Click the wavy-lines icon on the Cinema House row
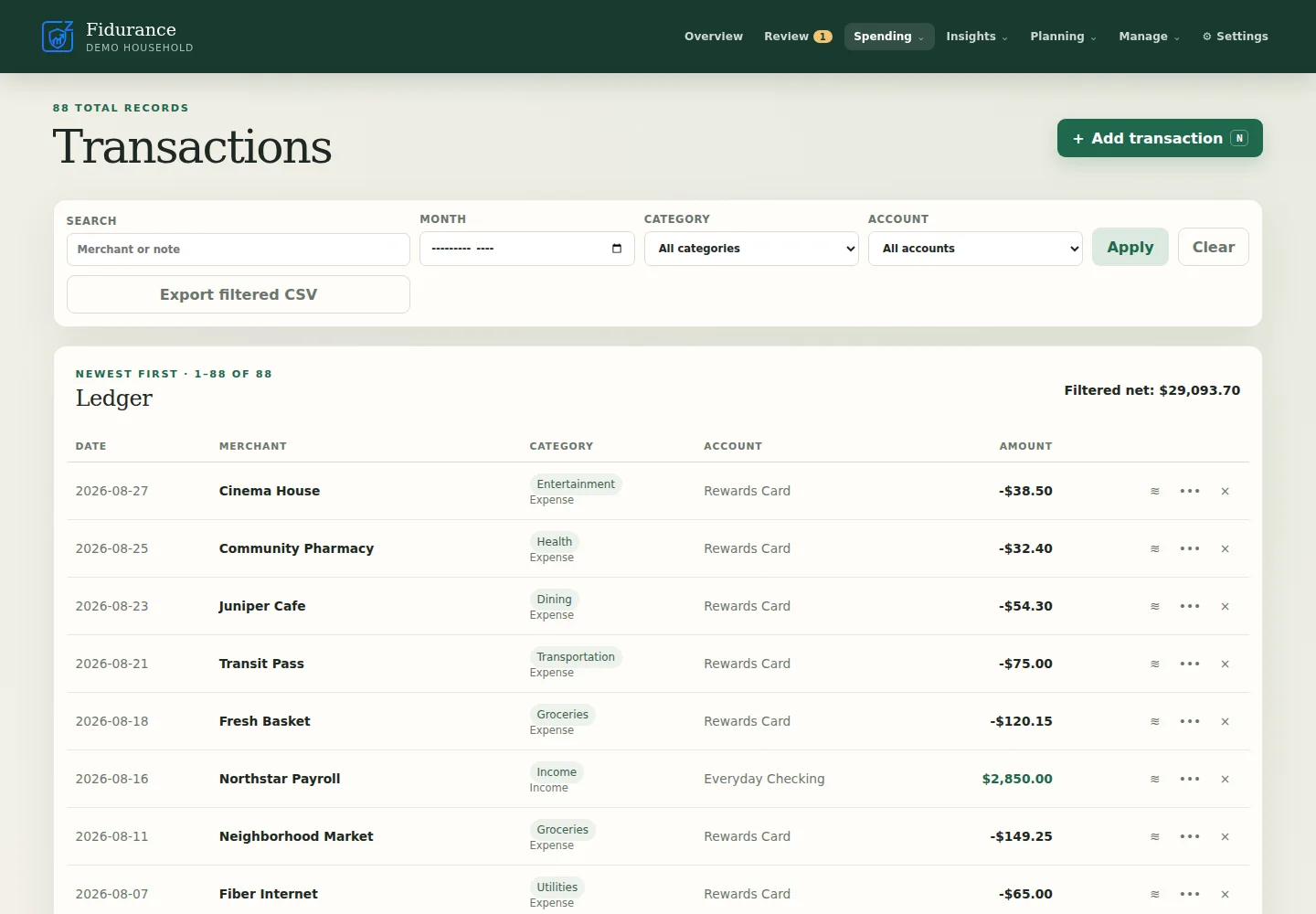Viewport: 1316px width, 914px height. [x=1155, y=491]
